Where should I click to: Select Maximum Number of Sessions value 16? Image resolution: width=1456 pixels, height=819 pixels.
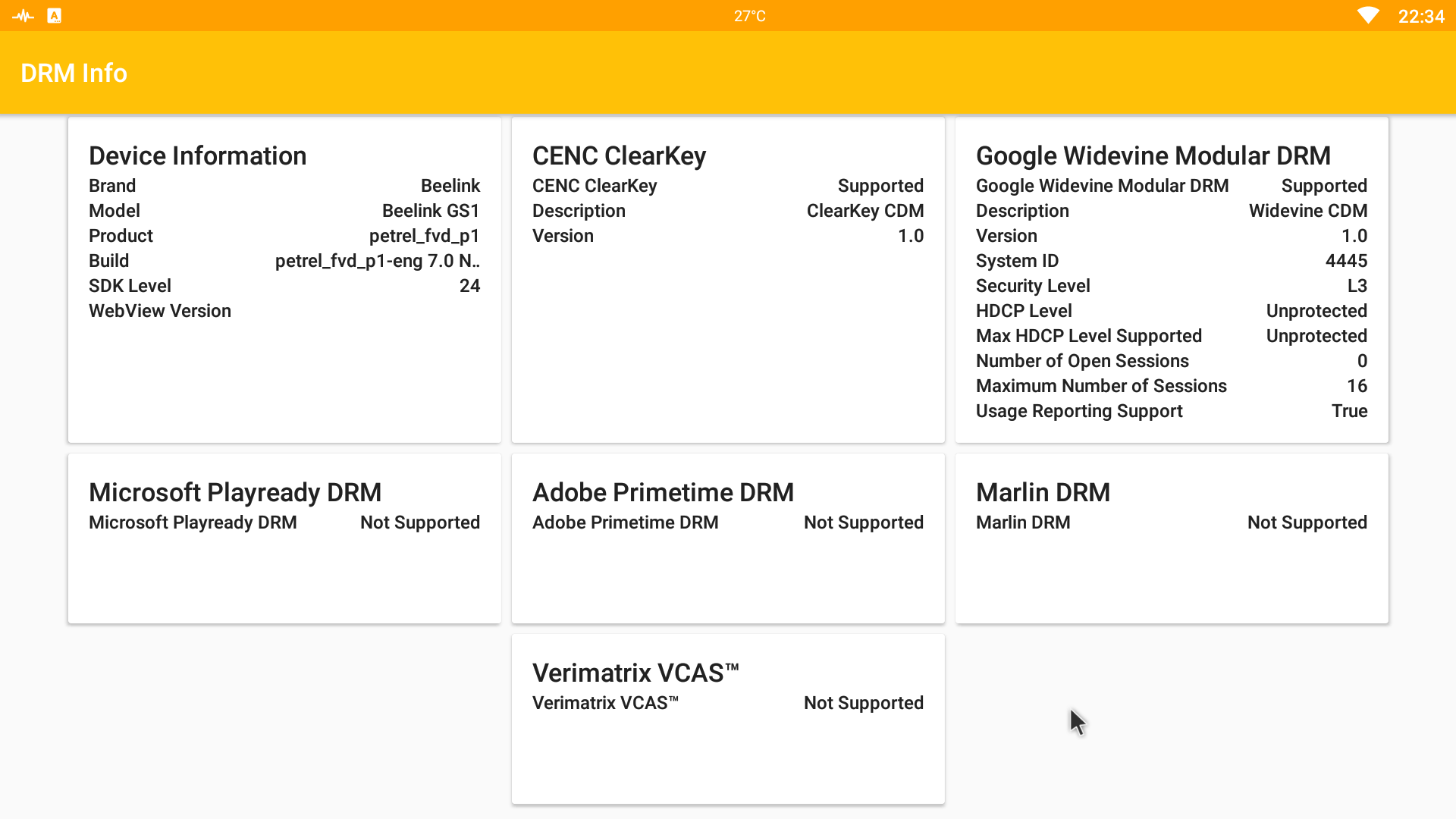(x=1357, y=386)
